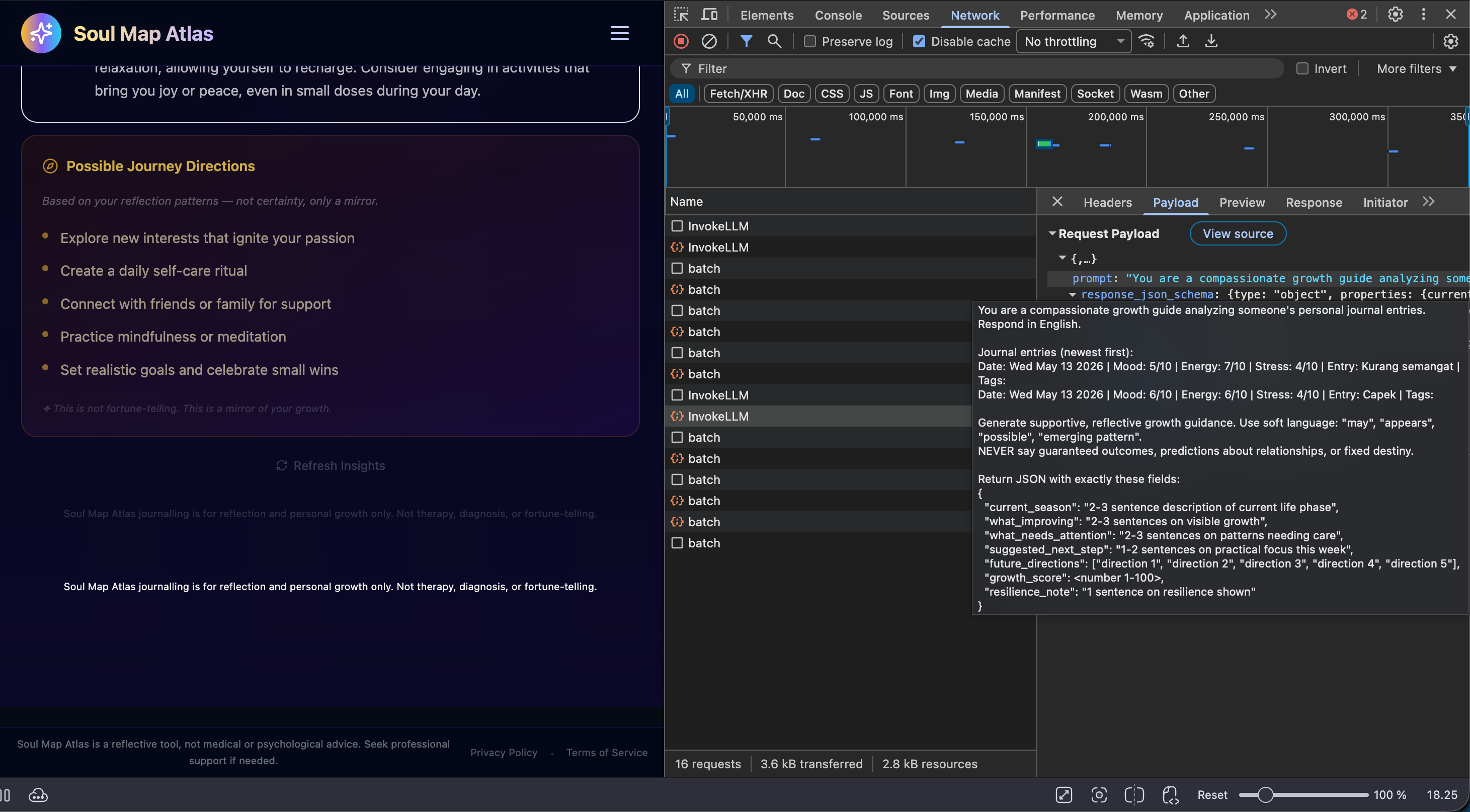Open the Performance panel
Screen dimensions: 1470x812
click(x=1057, y=15)
